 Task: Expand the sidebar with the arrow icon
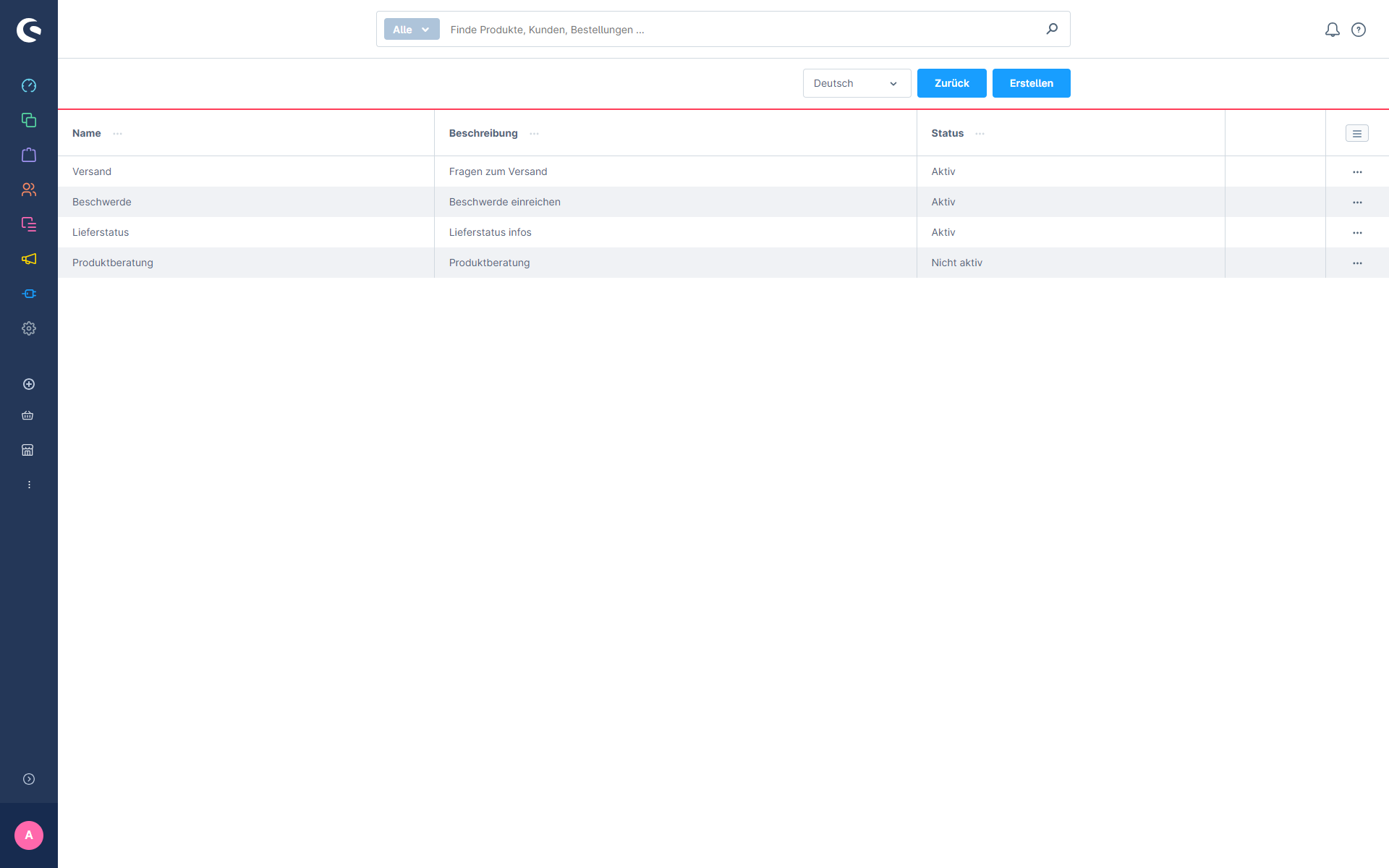(x=29, y=779)
